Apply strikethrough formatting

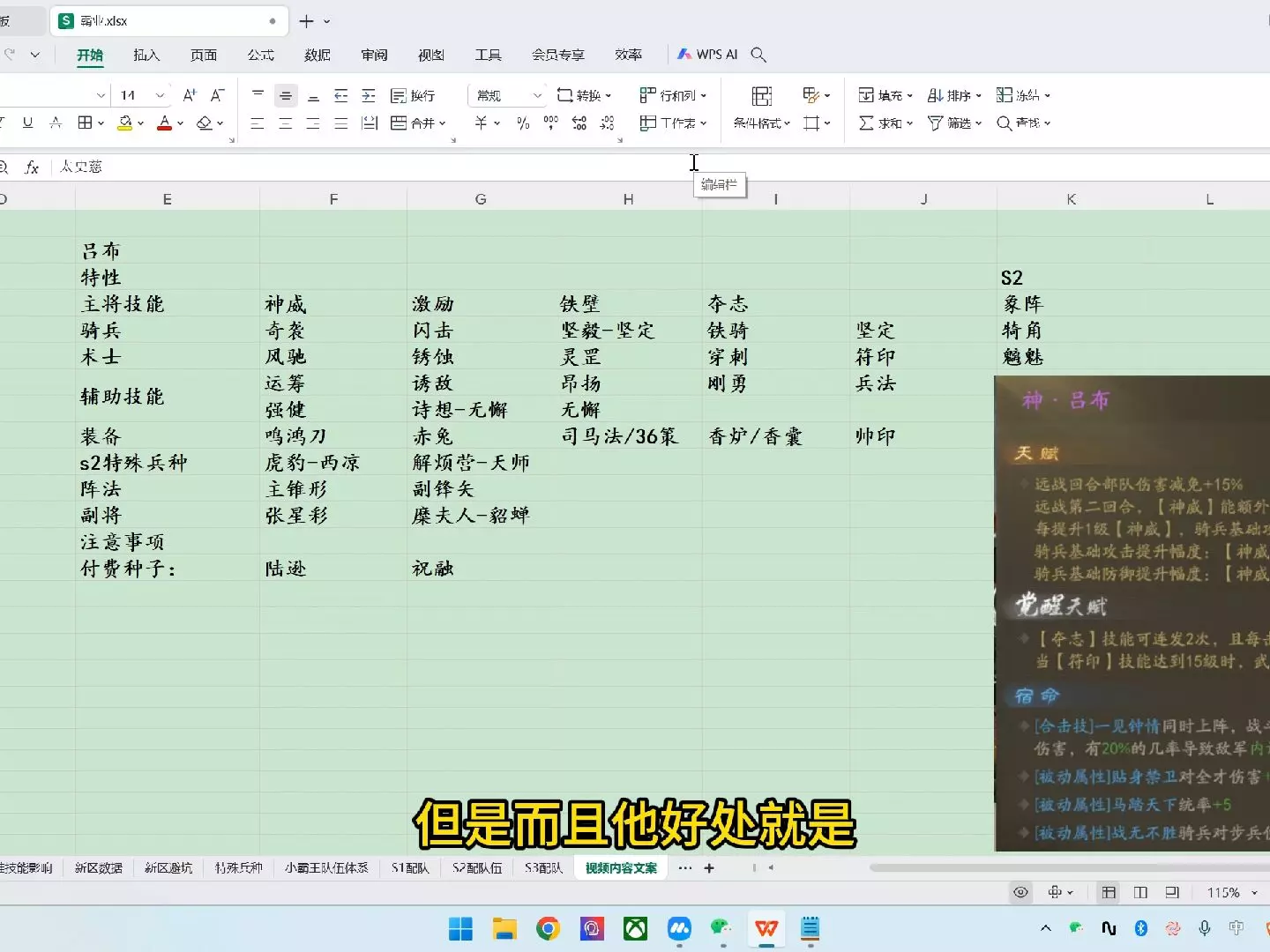(56, 123)
